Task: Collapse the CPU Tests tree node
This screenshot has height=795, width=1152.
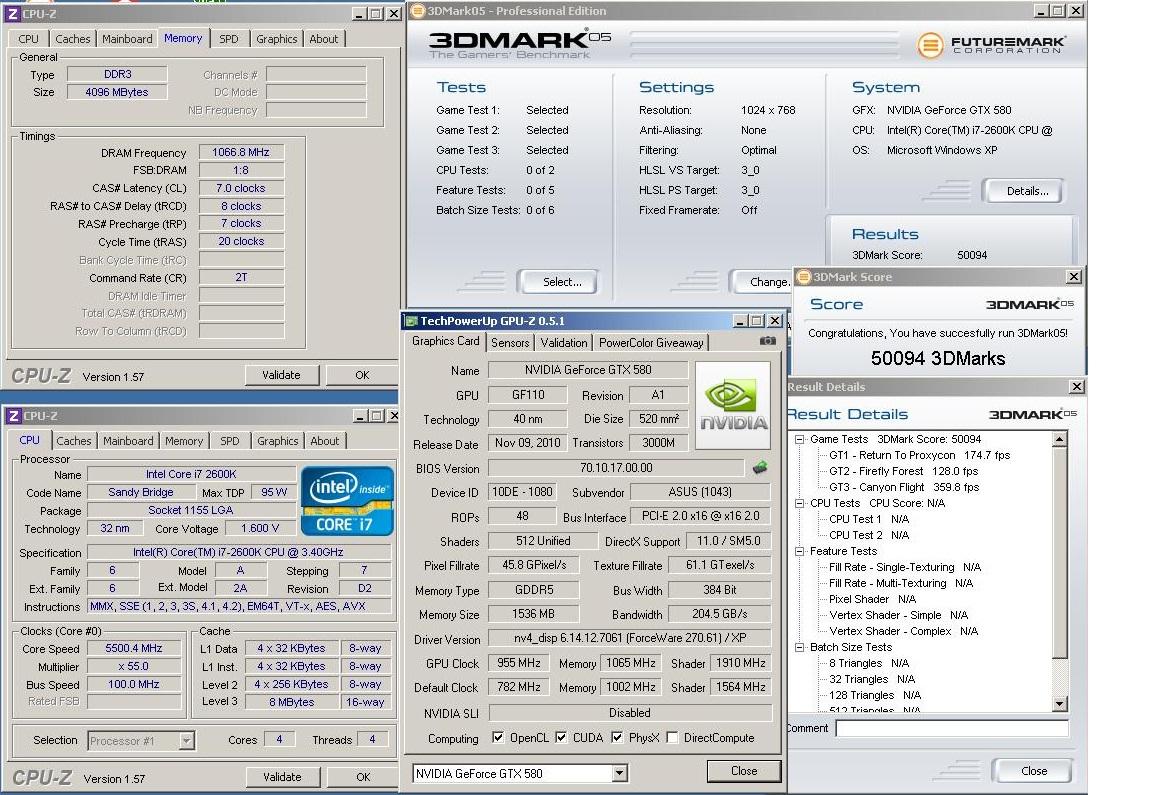Action: point(799,503)
